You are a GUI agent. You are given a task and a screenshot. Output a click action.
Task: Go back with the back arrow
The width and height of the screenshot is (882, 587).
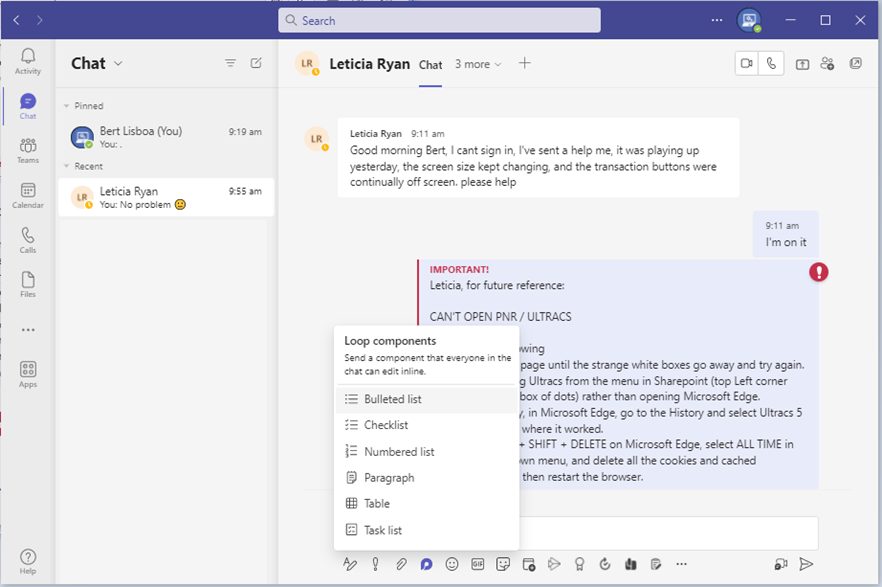[x=16, y=20]
